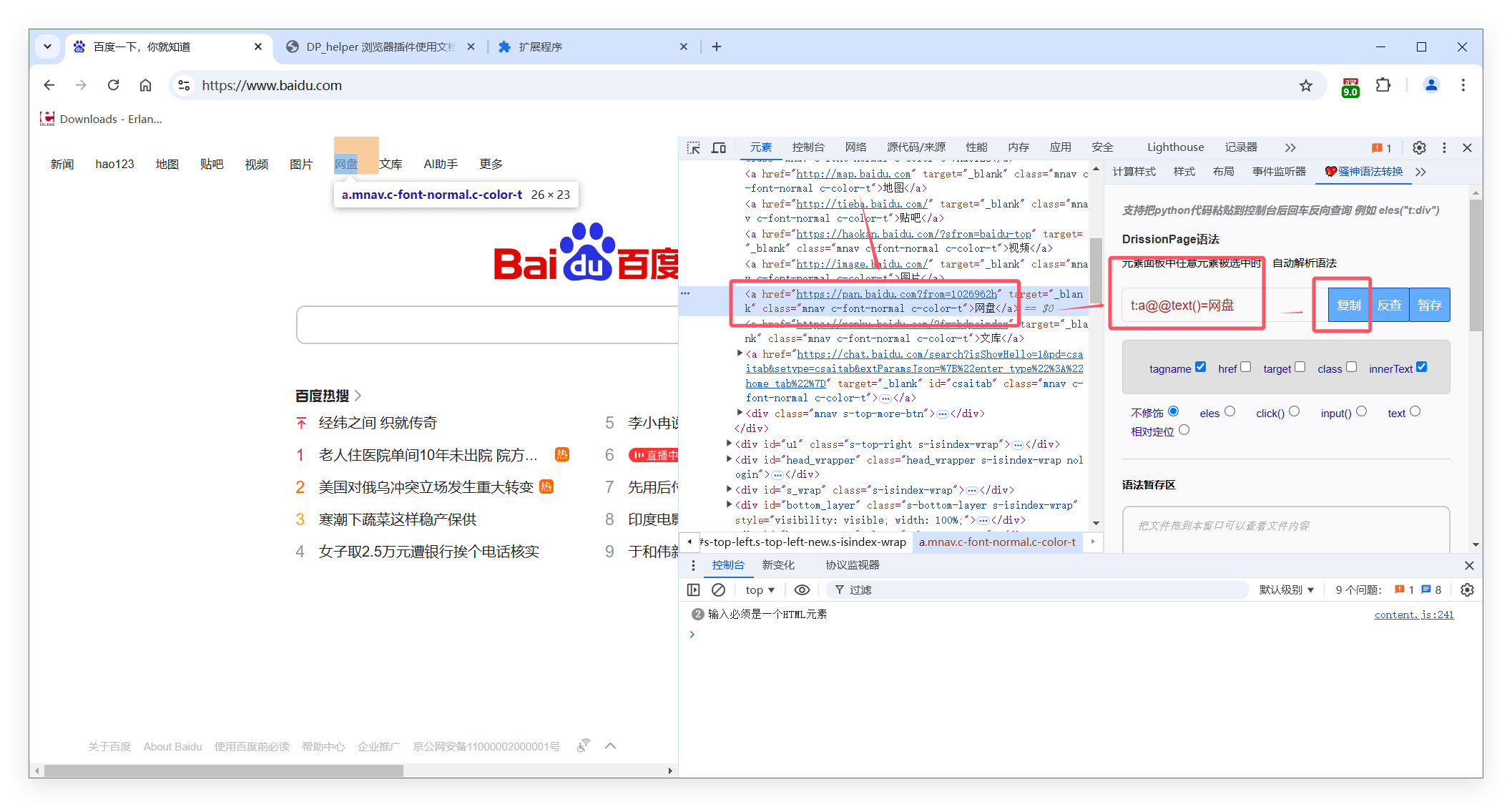Expand the head_wrapper div node
This screenshot has width=1512, height=807.
click(729, 459)
